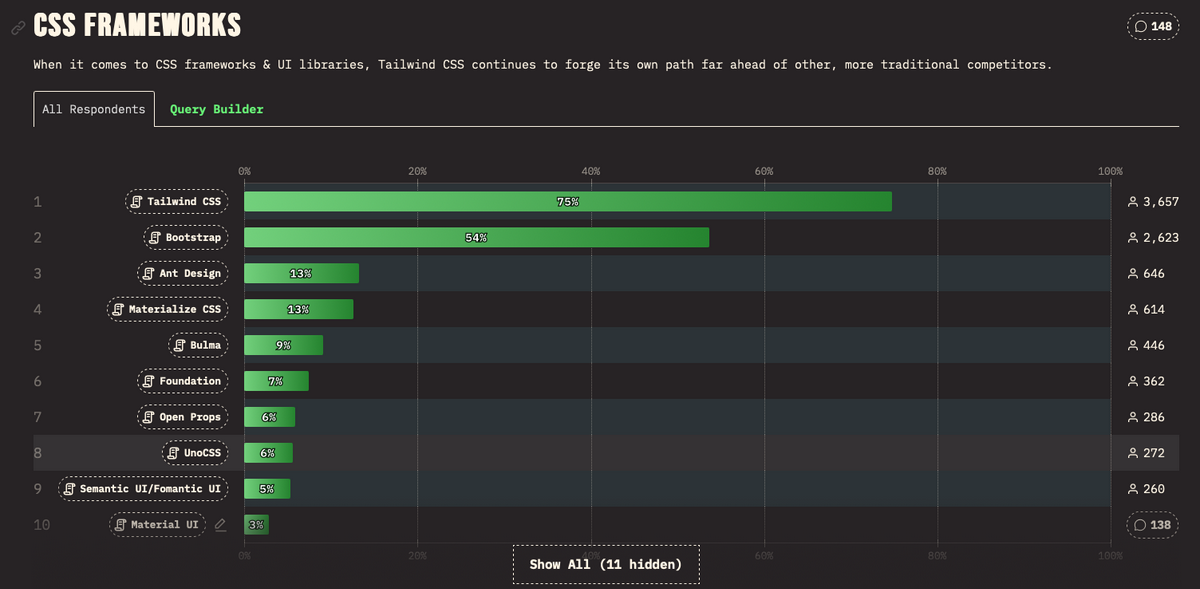Click the Foundation 7% bar
The width and height of the screenshot is (1200, 589).
277,381
